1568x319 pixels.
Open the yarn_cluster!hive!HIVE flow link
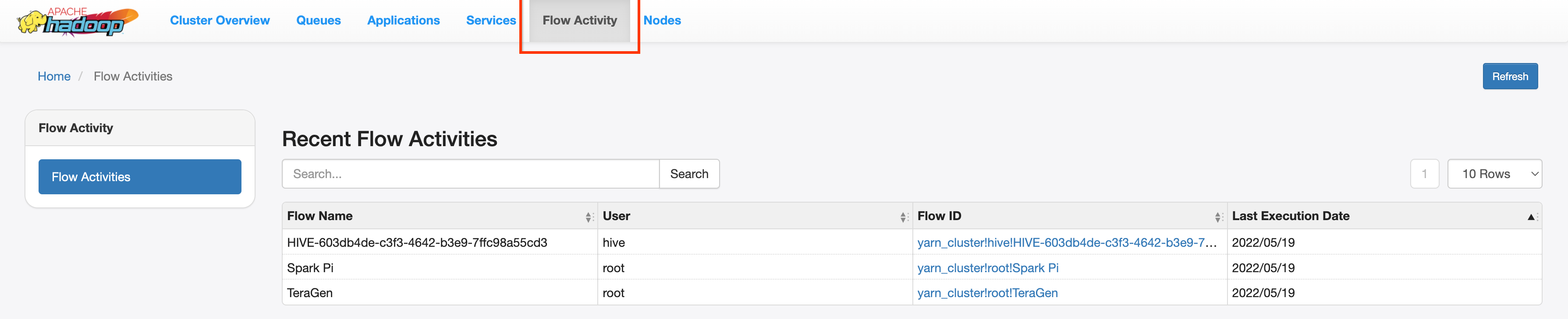coord(1066,242)
